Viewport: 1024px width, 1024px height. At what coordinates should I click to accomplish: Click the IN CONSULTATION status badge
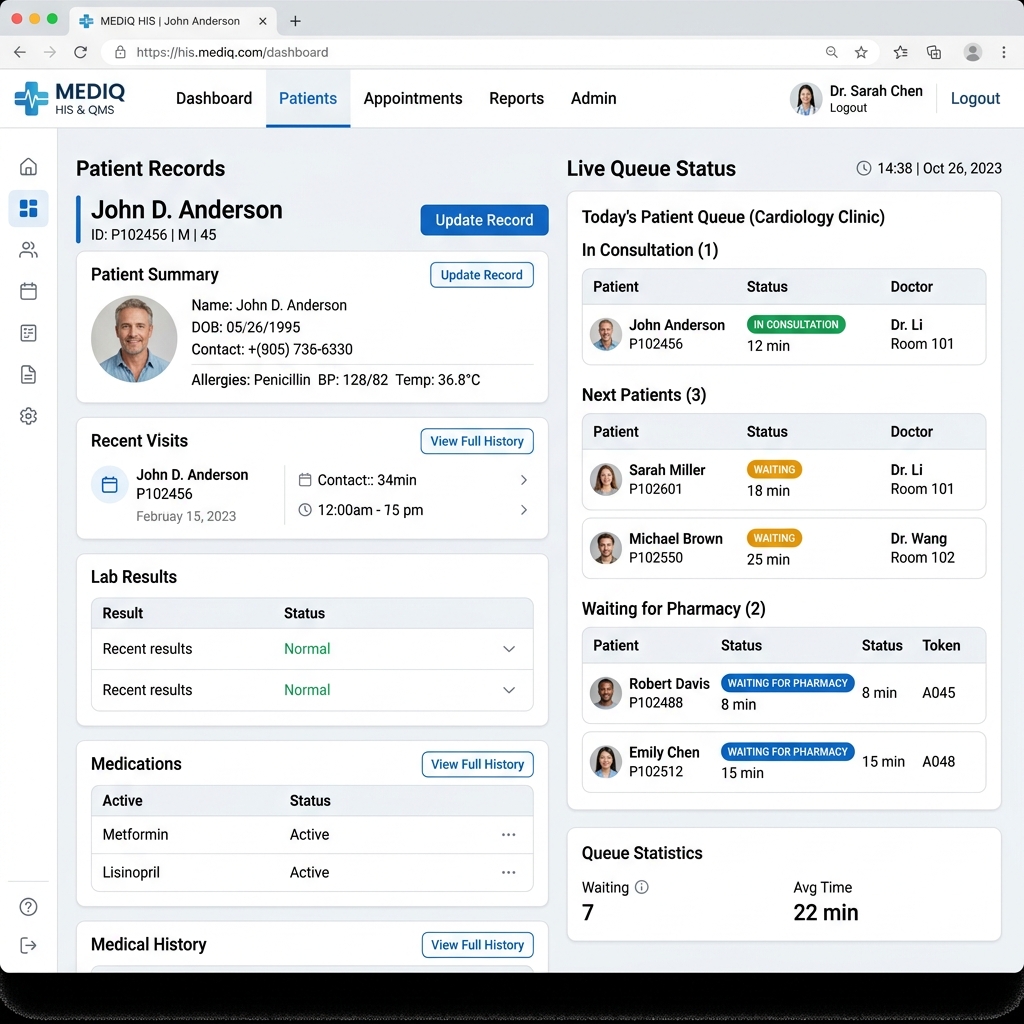795,325
